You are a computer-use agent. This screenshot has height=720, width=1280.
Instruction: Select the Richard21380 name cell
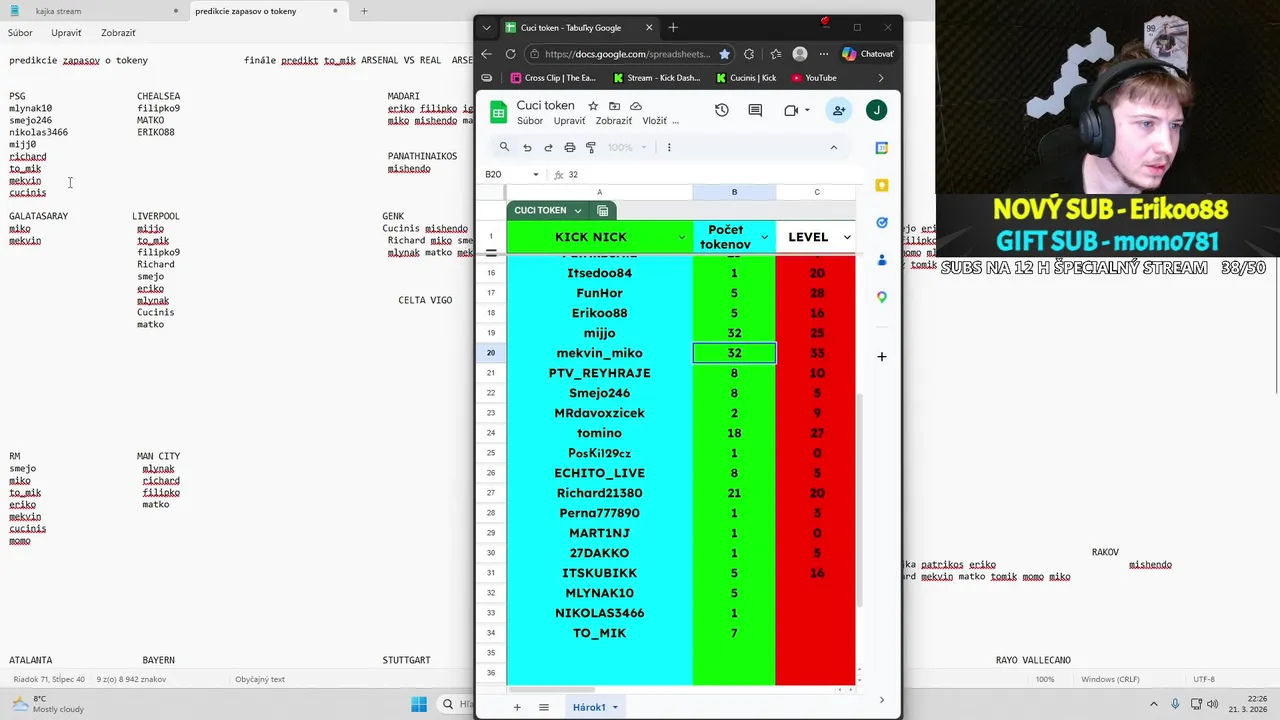[x=599, y=493]
